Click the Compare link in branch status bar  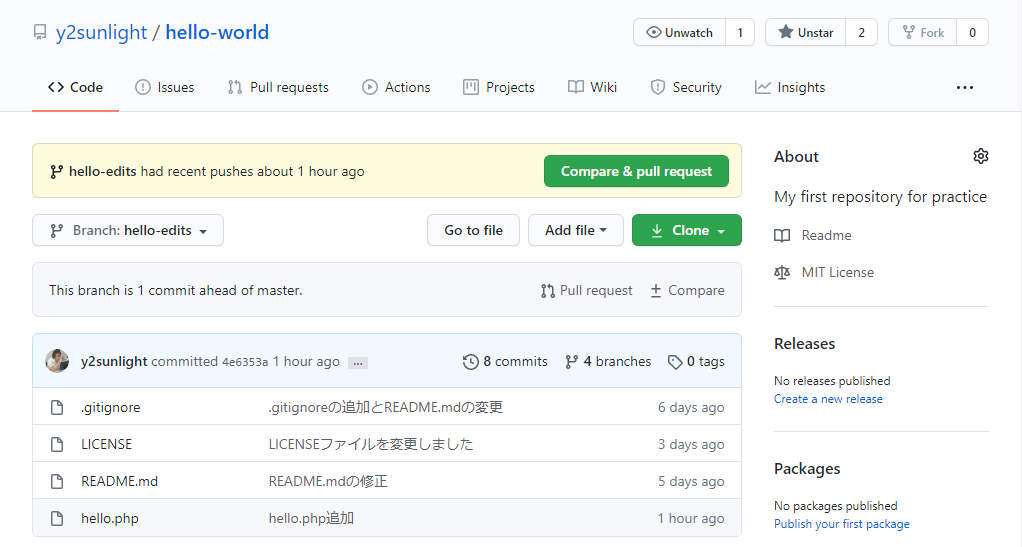(x=687, y=290)
